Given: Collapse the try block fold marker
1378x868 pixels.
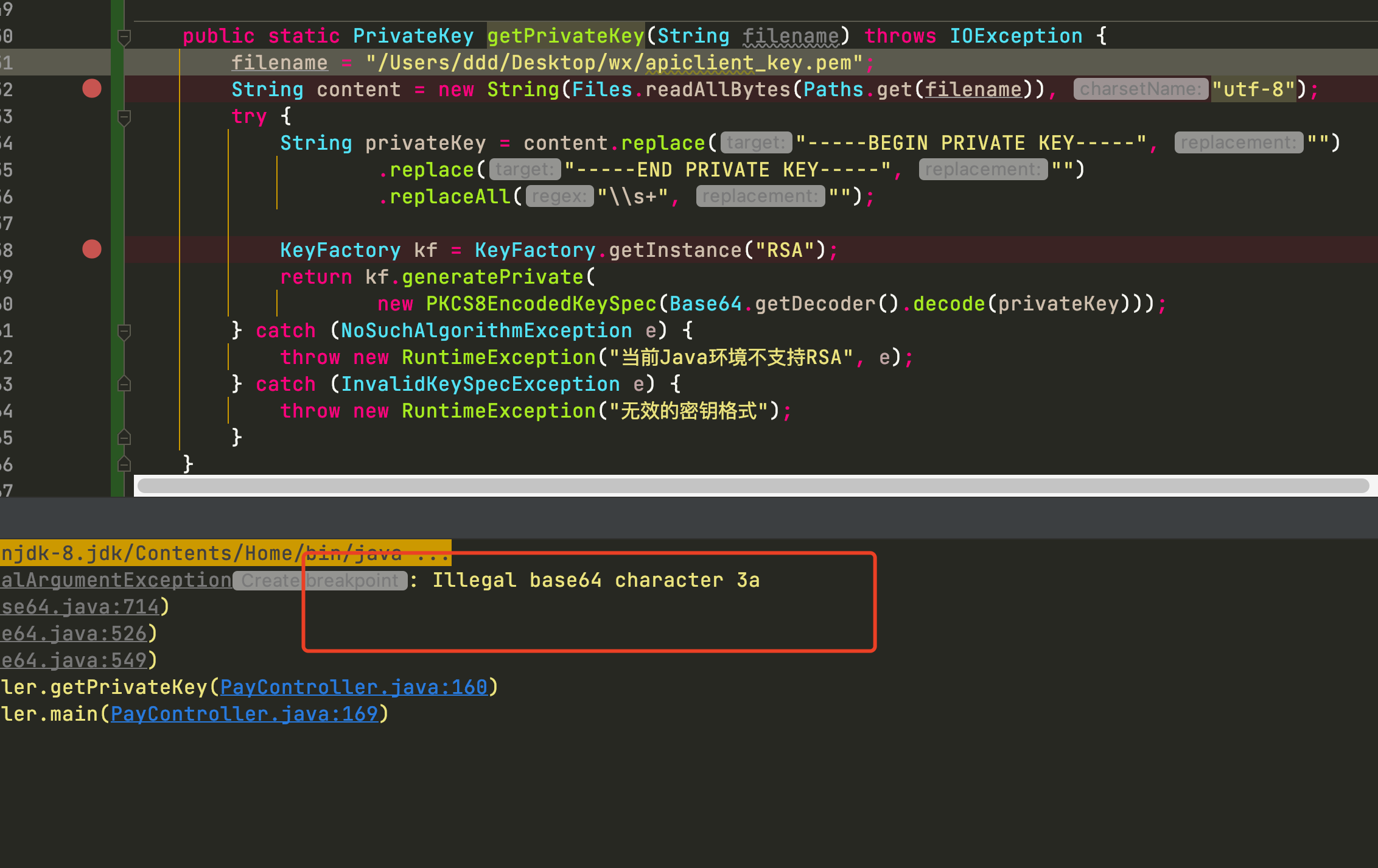Looking at the screenshot, I should [124, 117].
